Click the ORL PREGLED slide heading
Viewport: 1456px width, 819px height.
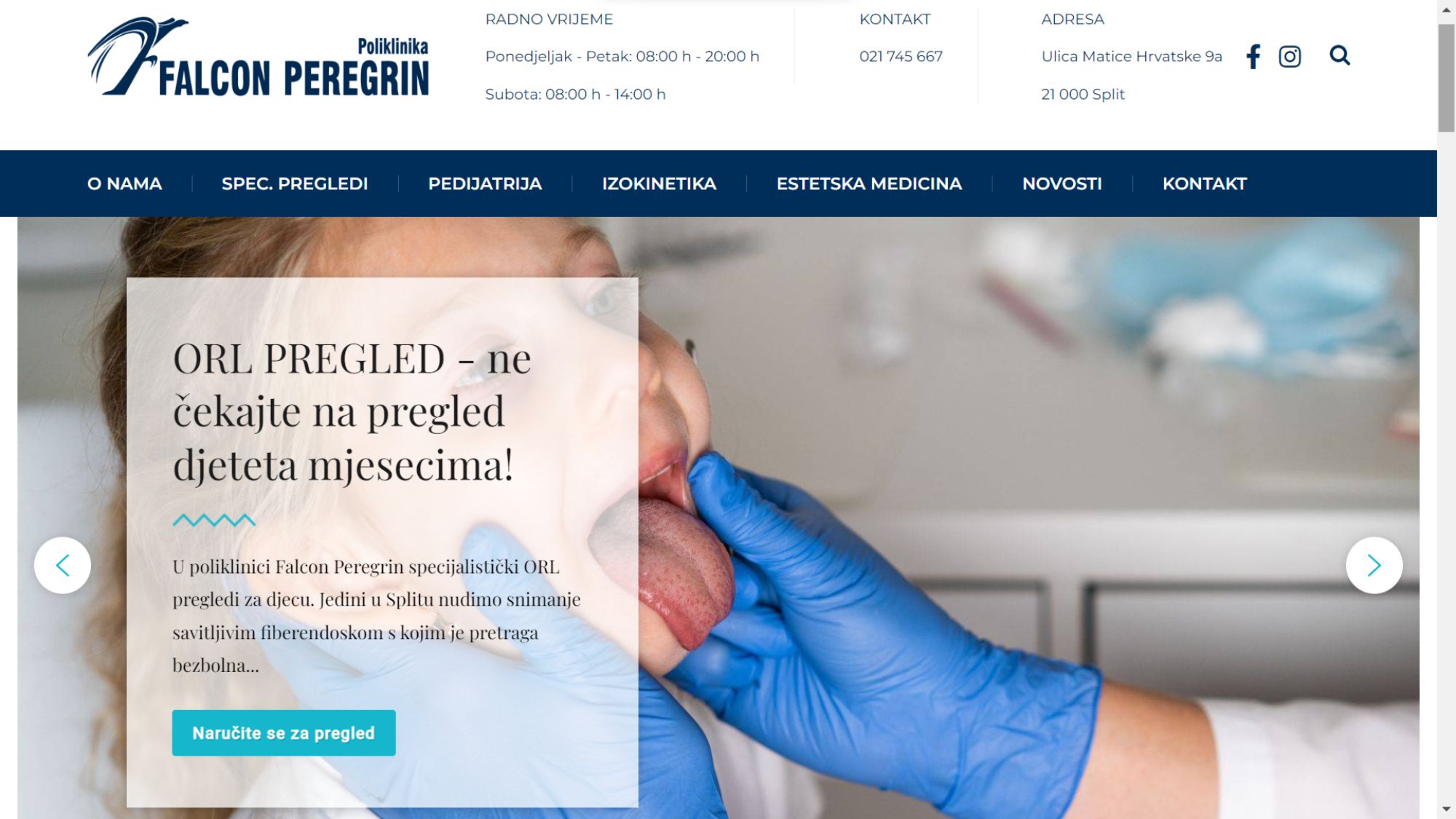click(352, 411)
